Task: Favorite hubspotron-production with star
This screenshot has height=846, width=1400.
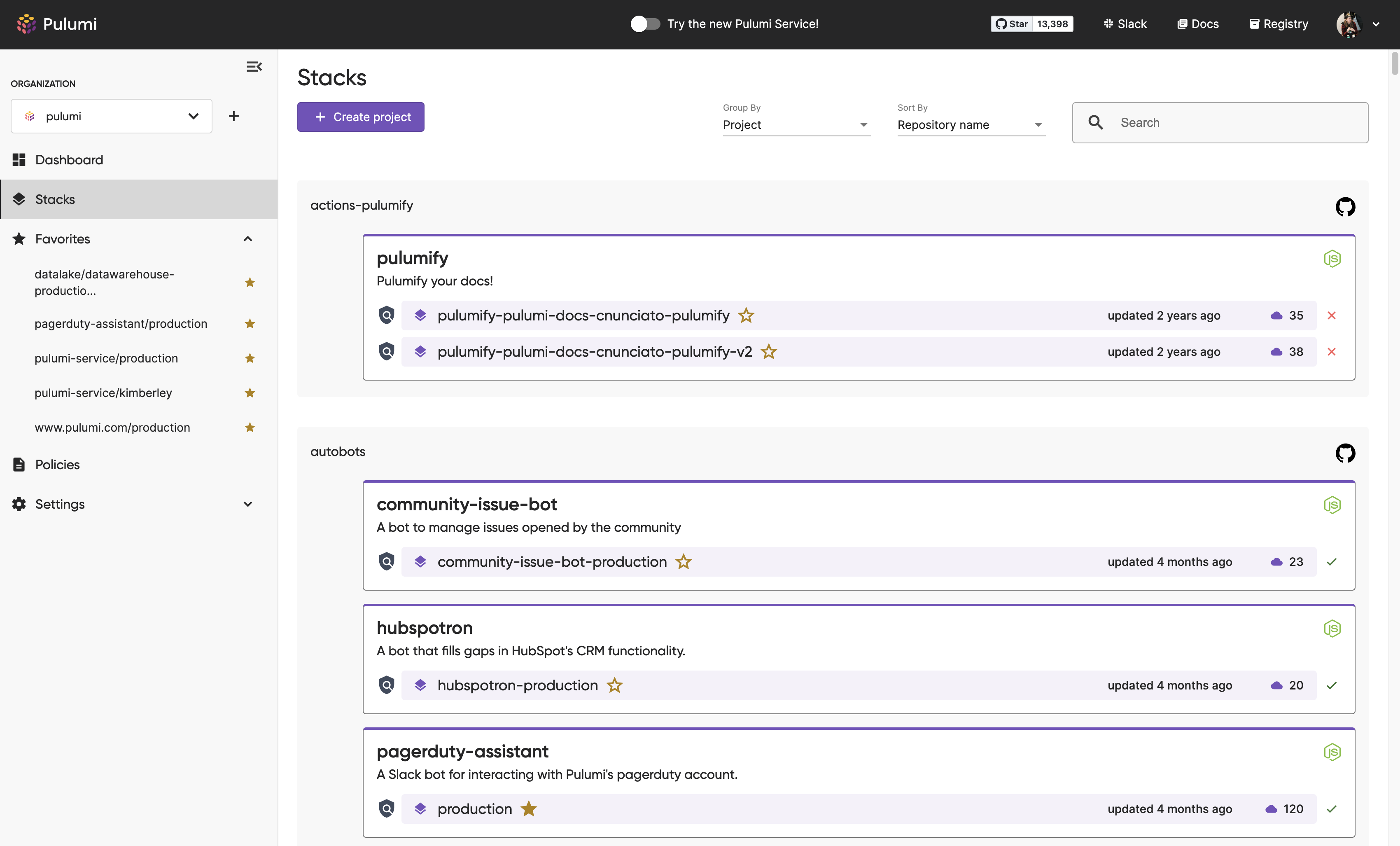Action: click(614, 685)
